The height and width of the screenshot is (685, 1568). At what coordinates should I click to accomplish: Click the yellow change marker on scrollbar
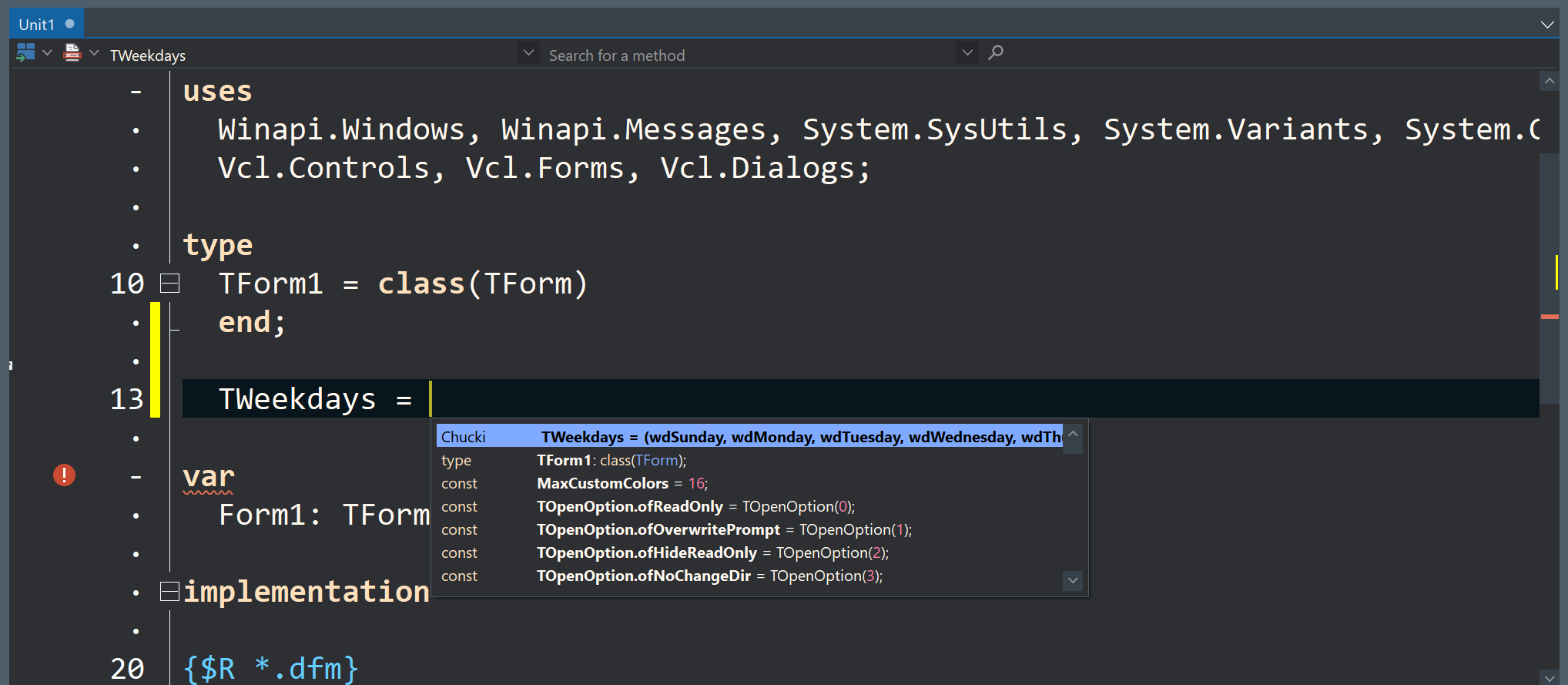[1556, 272]
